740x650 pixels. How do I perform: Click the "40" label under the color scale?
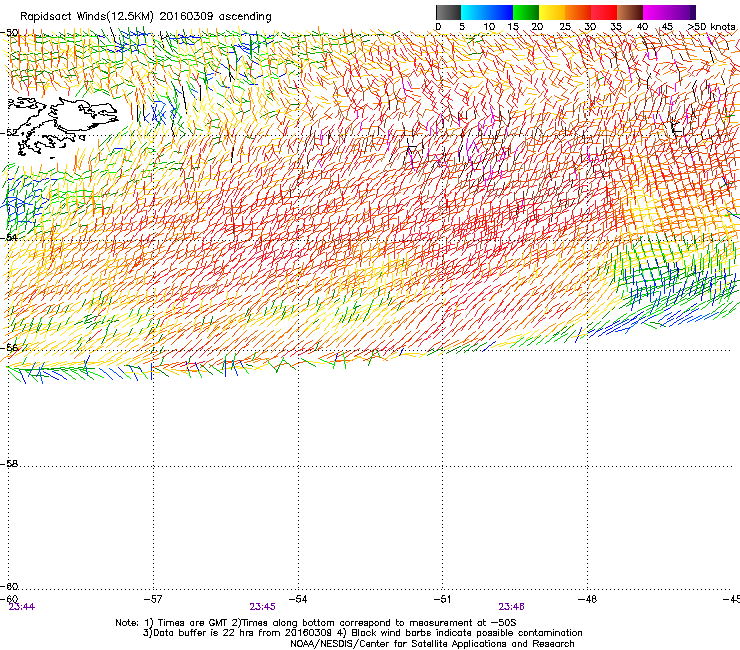(x=642, y=27)
